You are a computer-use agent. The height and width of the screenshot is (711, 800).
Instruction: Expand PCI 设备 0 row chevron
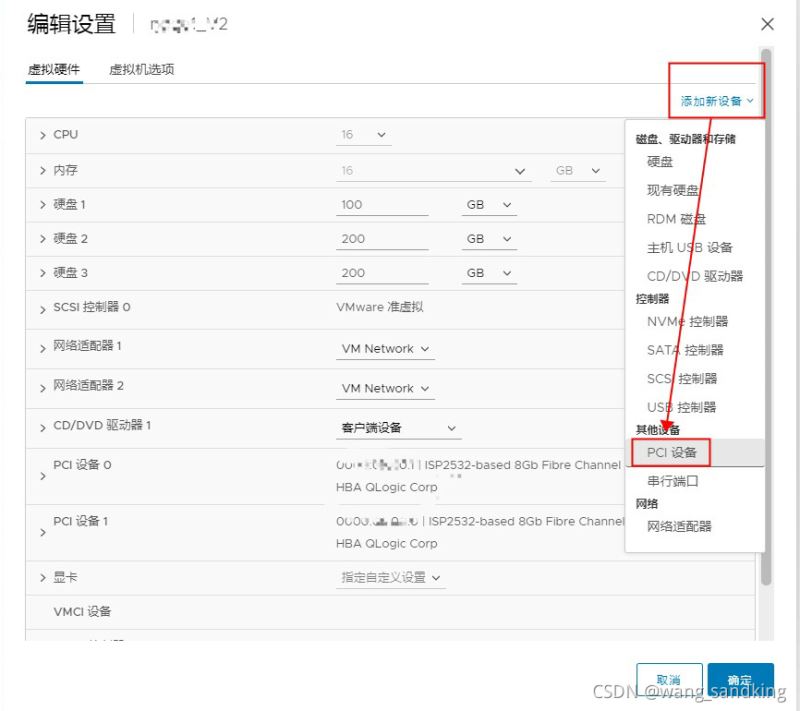[x=43, y=476]
